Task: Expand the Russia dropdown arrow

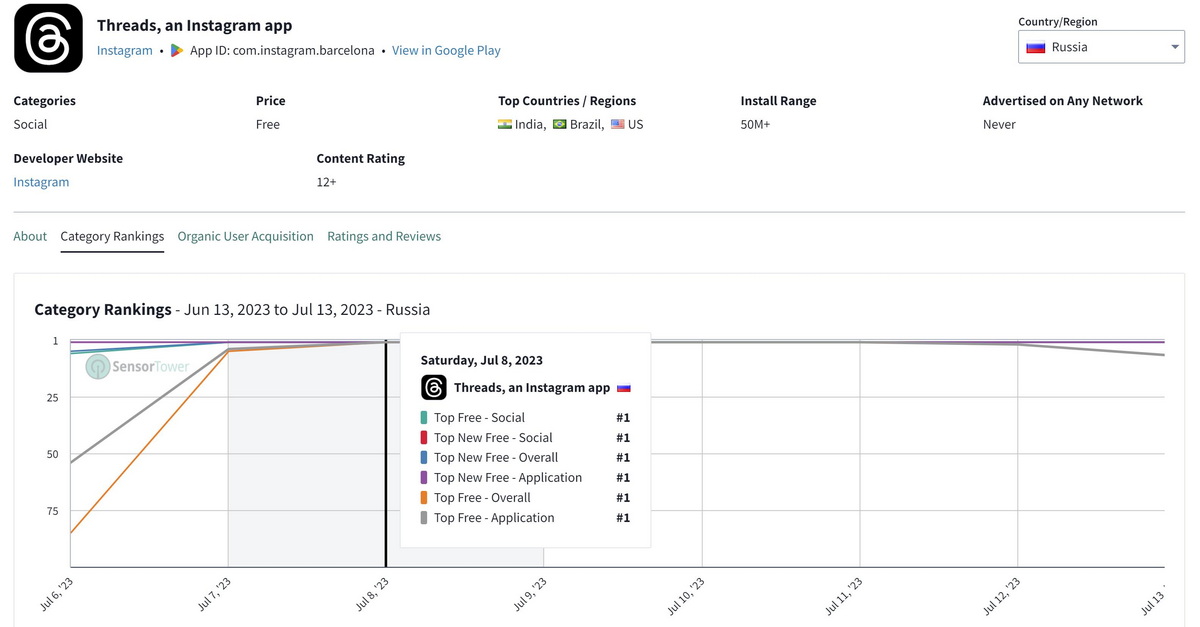Action: tap(1174, 47)
